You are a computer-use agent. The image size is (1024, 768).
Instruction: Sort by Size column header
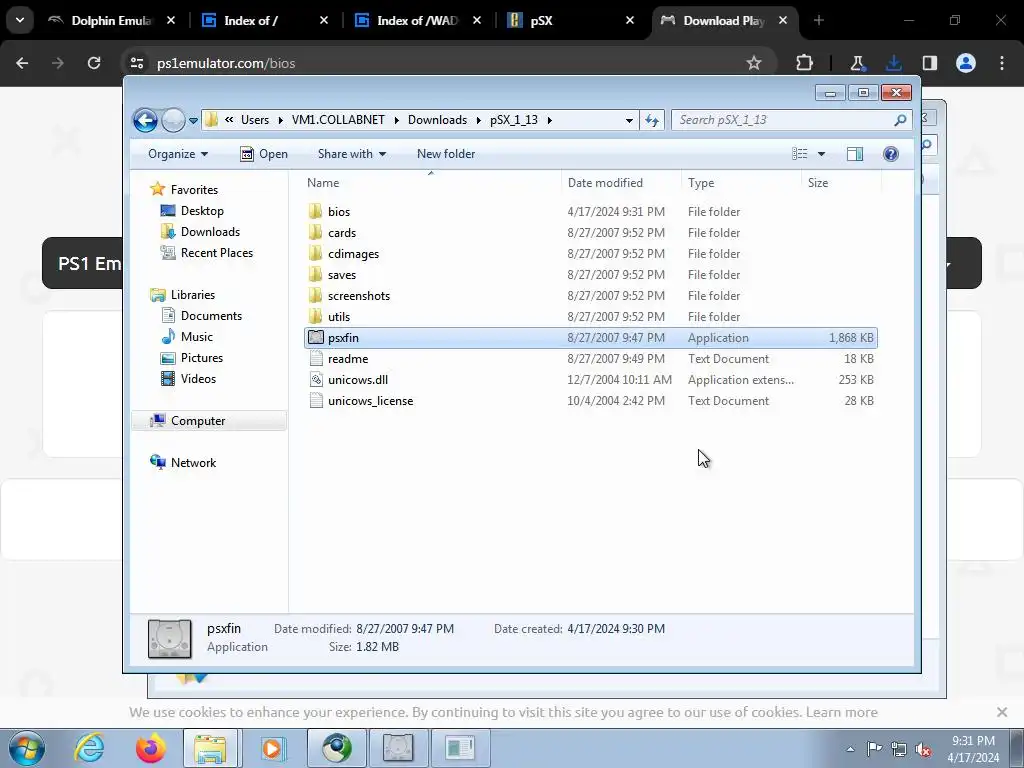click(841, 183)
